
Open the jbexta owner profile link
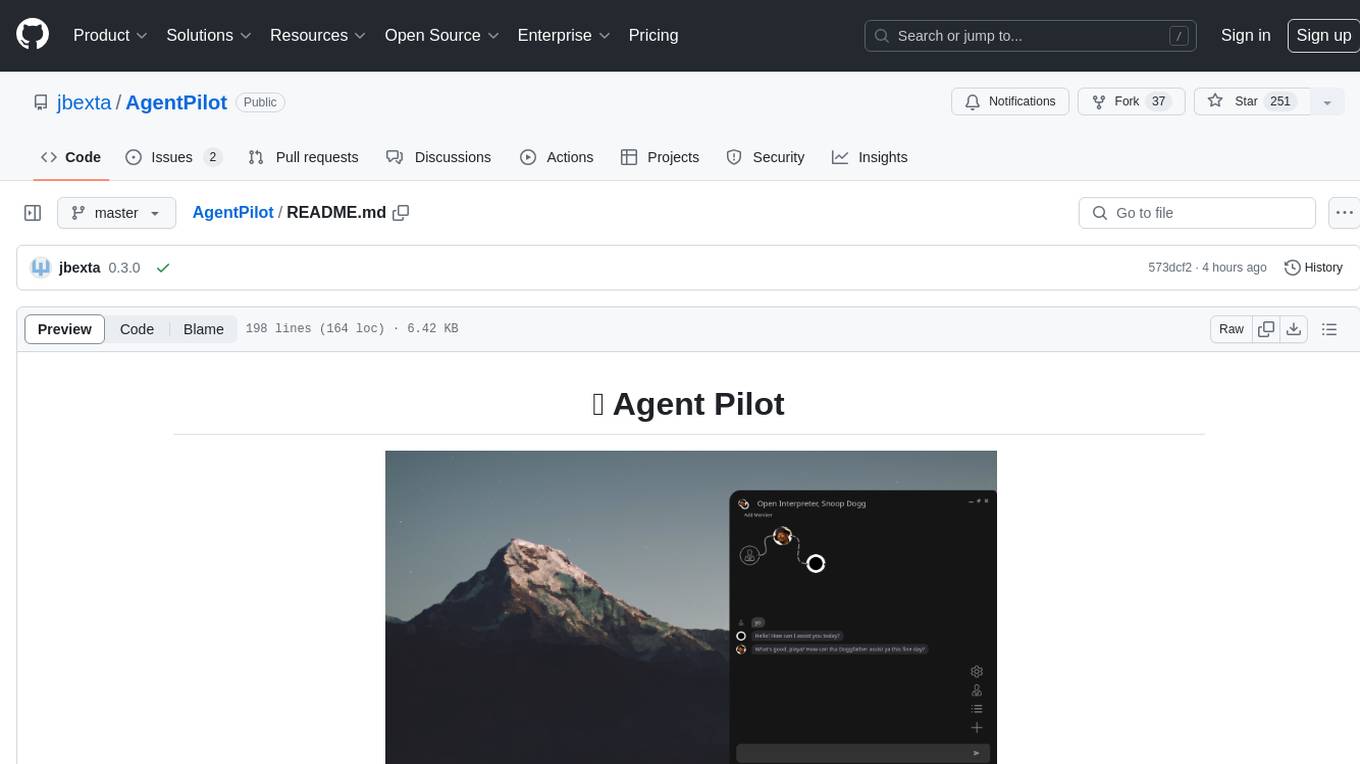[84, 102]
